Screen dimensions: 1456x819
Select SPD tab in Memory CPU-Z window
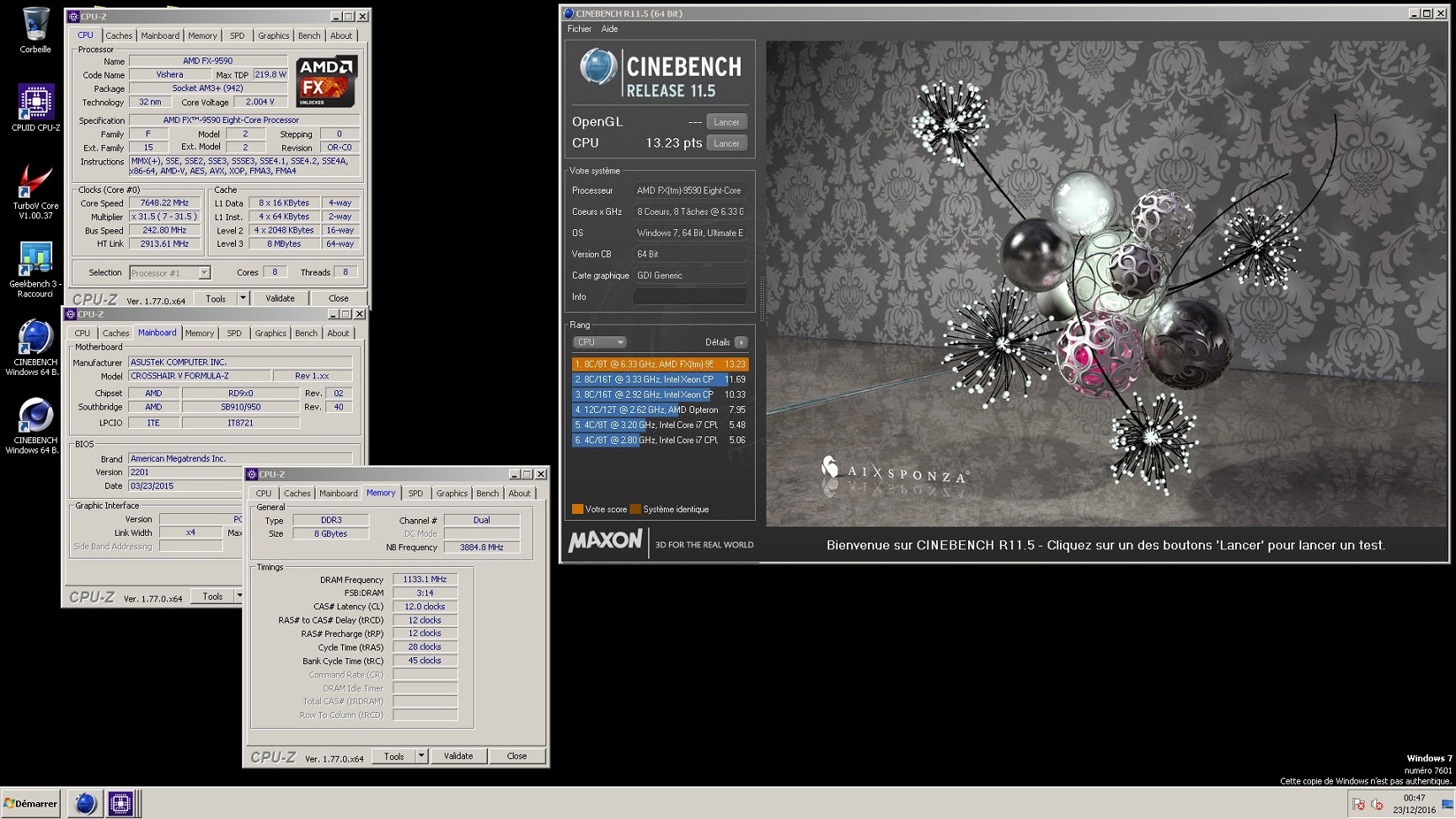coord(415,494)
